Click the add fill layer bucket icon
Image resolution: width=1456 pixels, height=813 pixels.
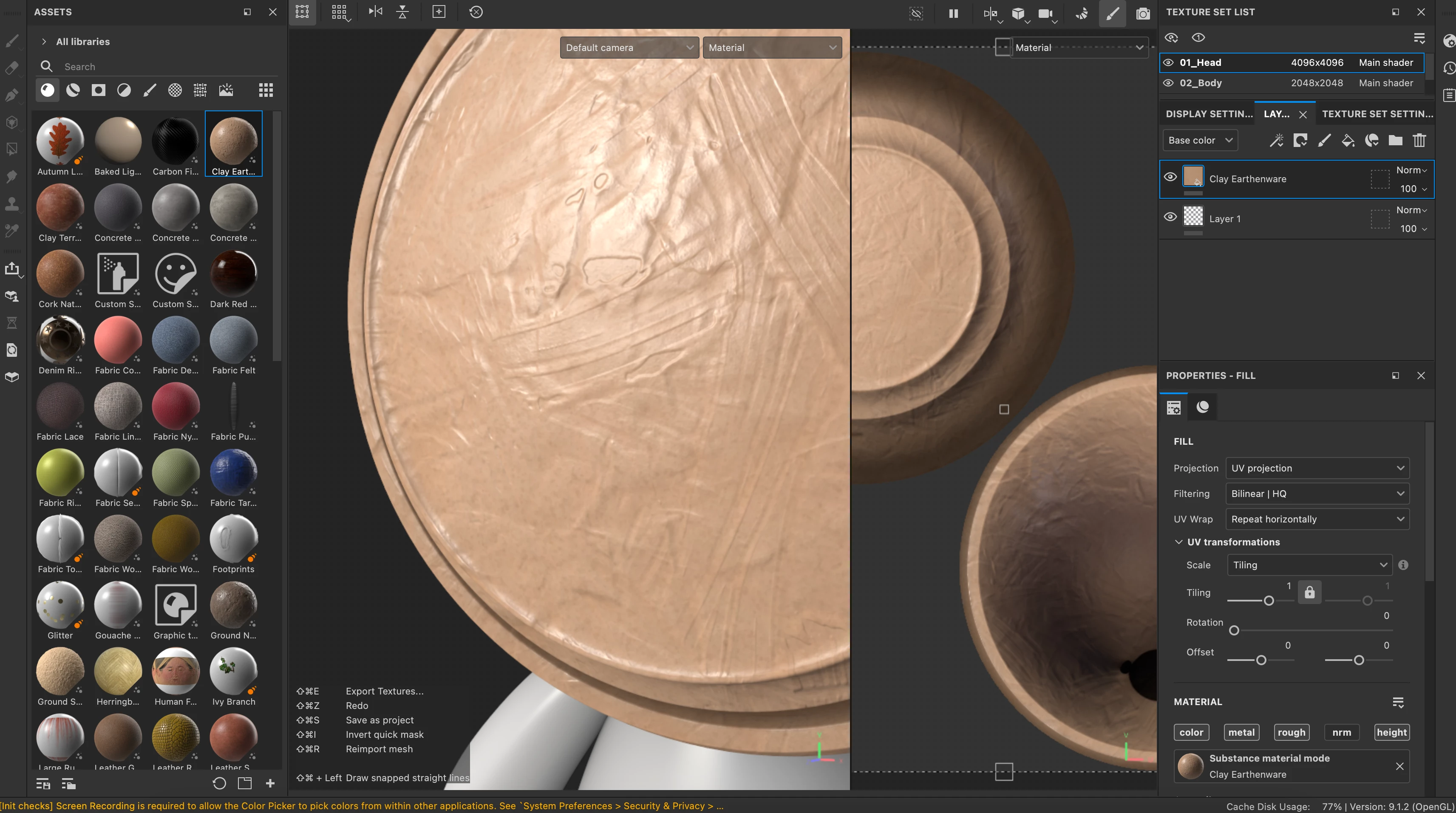[x=1348, y=140]
